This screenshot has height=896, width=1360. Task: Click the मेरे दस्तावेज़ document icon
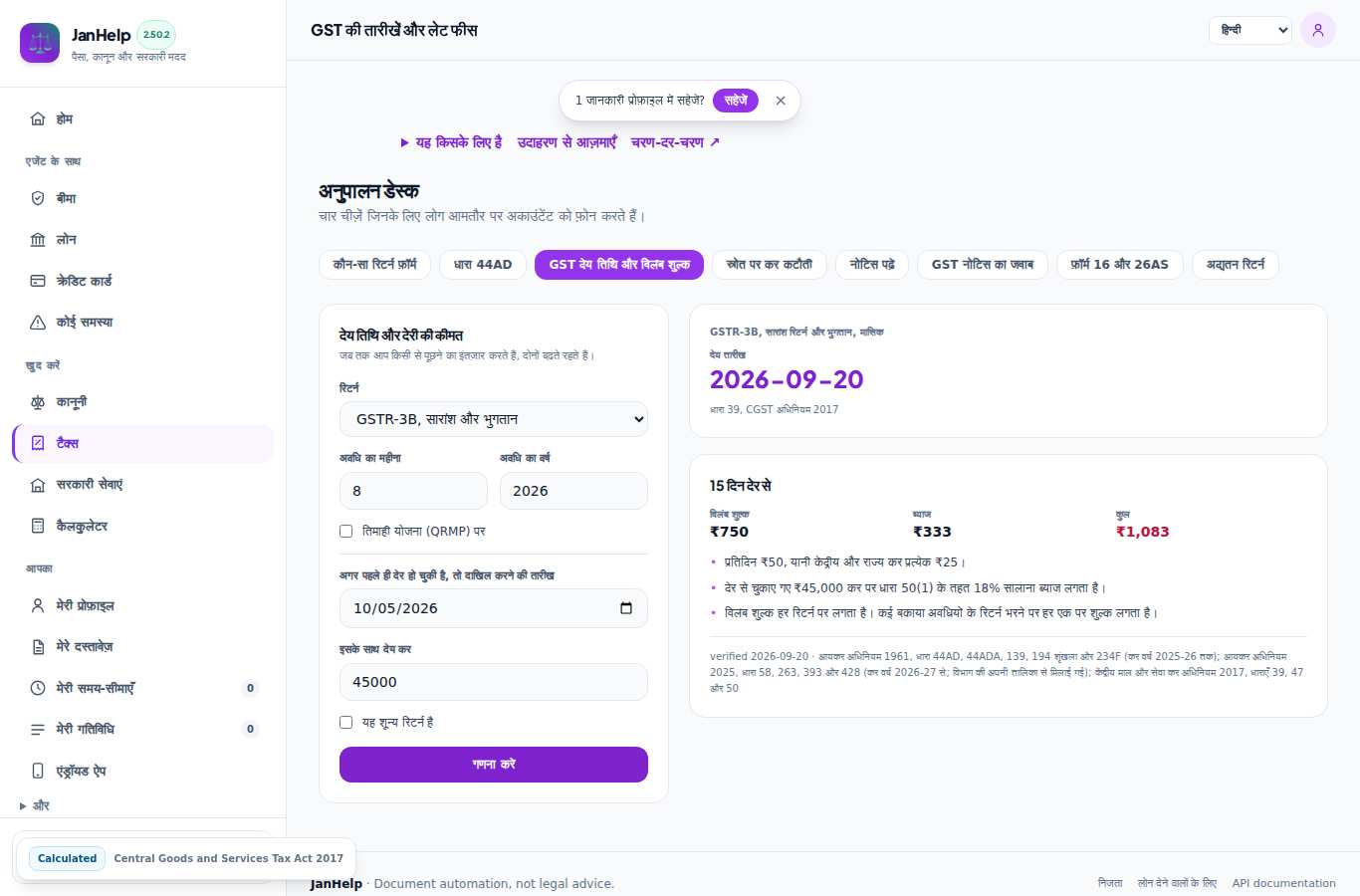(38, 647)
